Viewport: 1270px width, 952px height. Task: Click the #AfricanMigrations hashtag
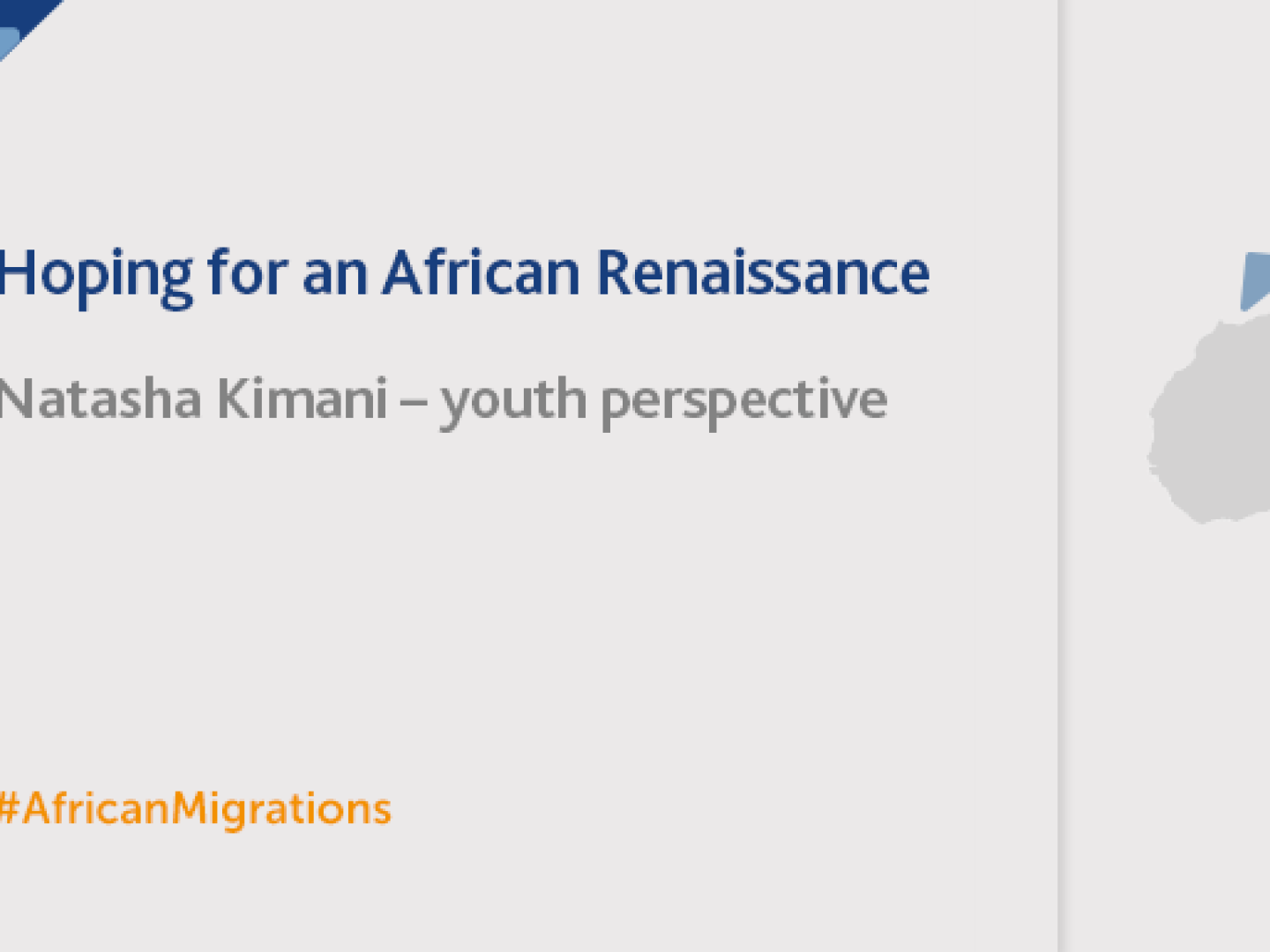point(195,808)
